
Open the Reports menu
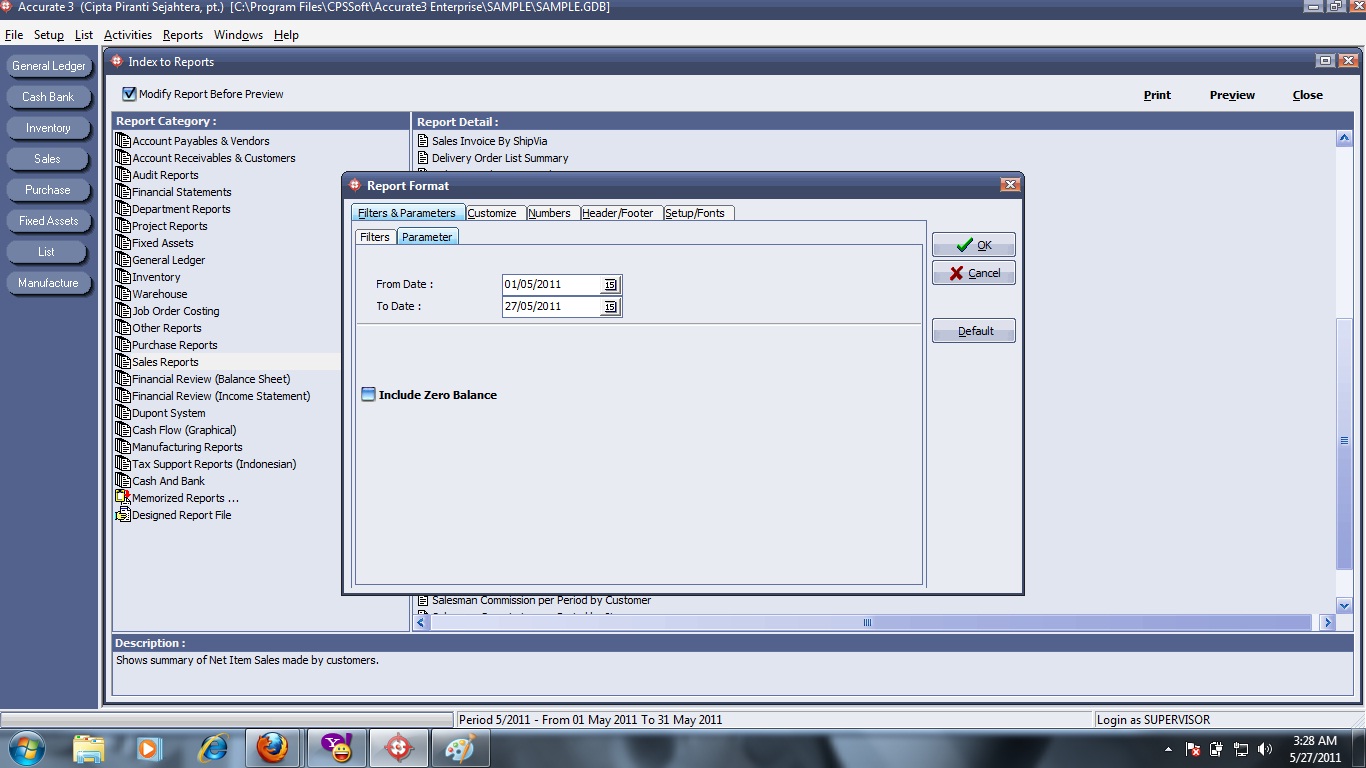pos(183,34)
